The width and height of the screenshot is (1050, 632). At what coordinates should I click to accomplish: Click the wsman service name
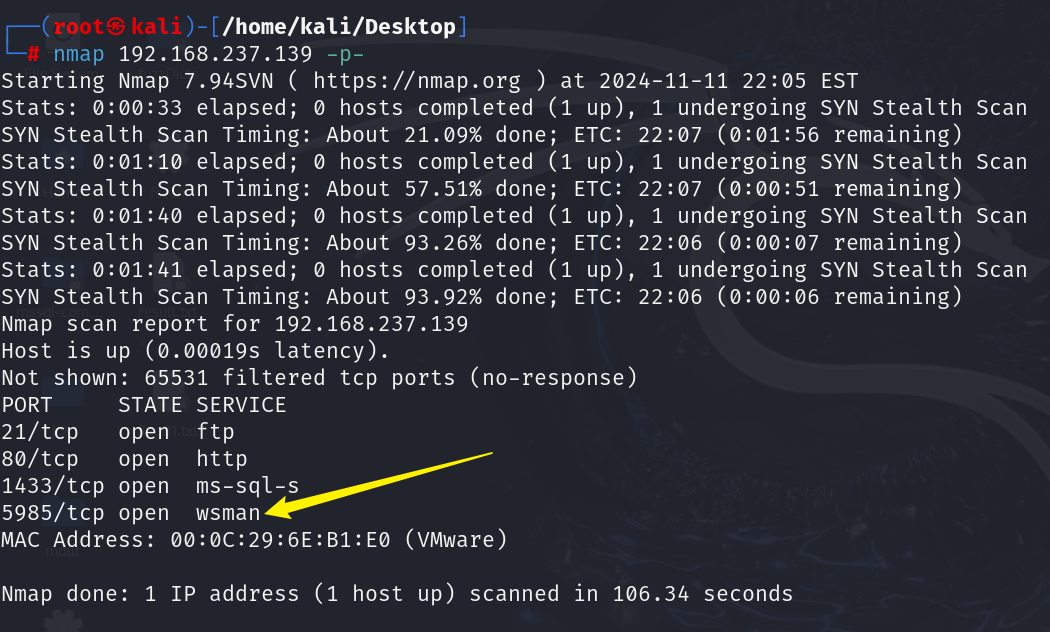pos(228,513)
